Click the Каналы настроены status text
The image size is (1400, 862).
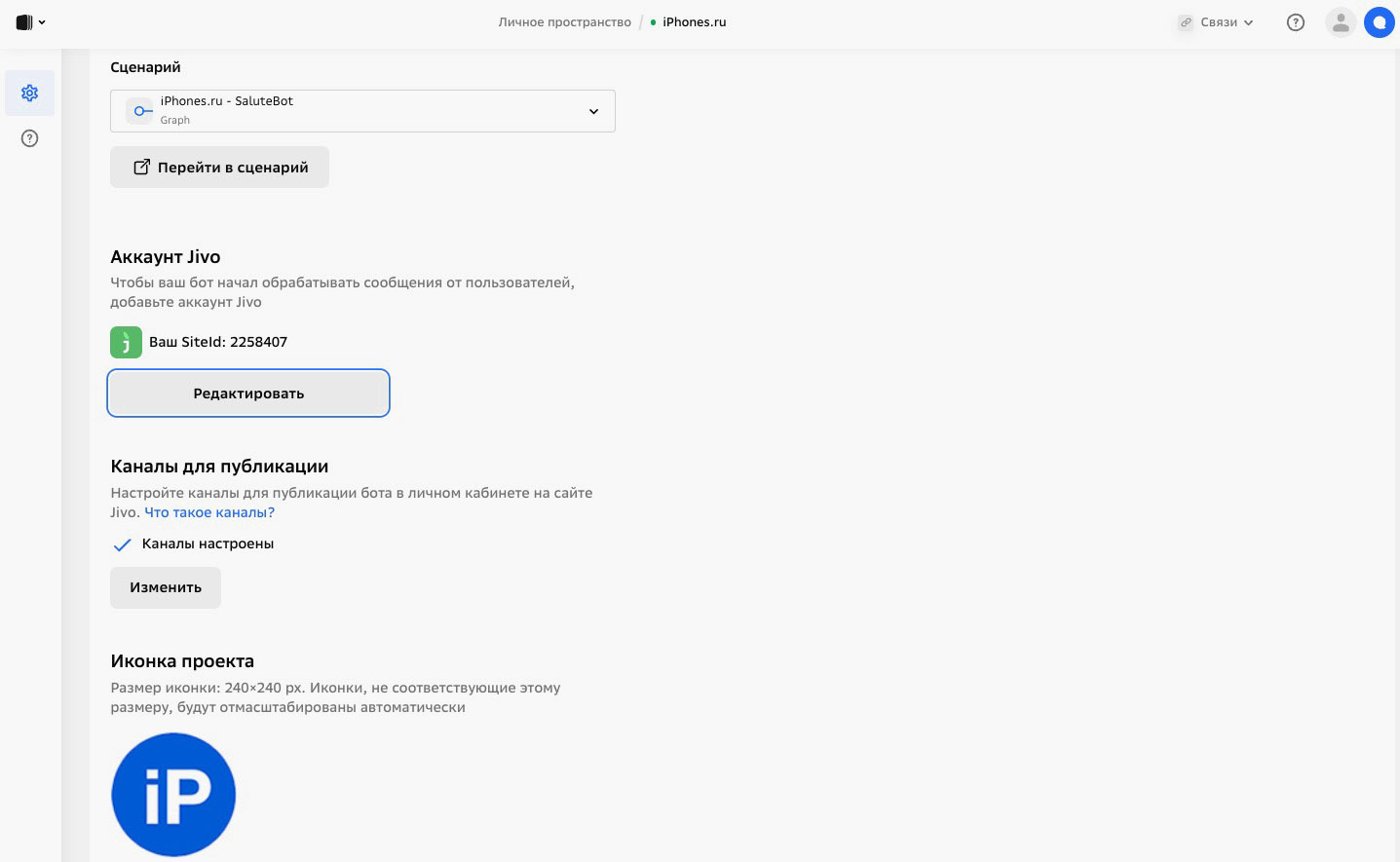point(208,543)
